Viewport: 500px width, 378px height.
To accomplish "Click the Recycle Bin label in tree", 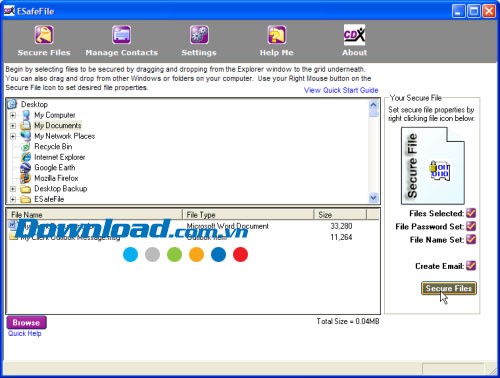I will pyautogui.click(x=53, y=146).
